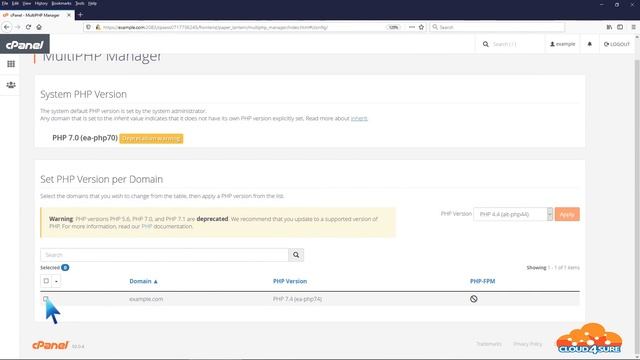Sort table by PHP Version column header
This screenshot has width=640, height=360.
point(290,281)
